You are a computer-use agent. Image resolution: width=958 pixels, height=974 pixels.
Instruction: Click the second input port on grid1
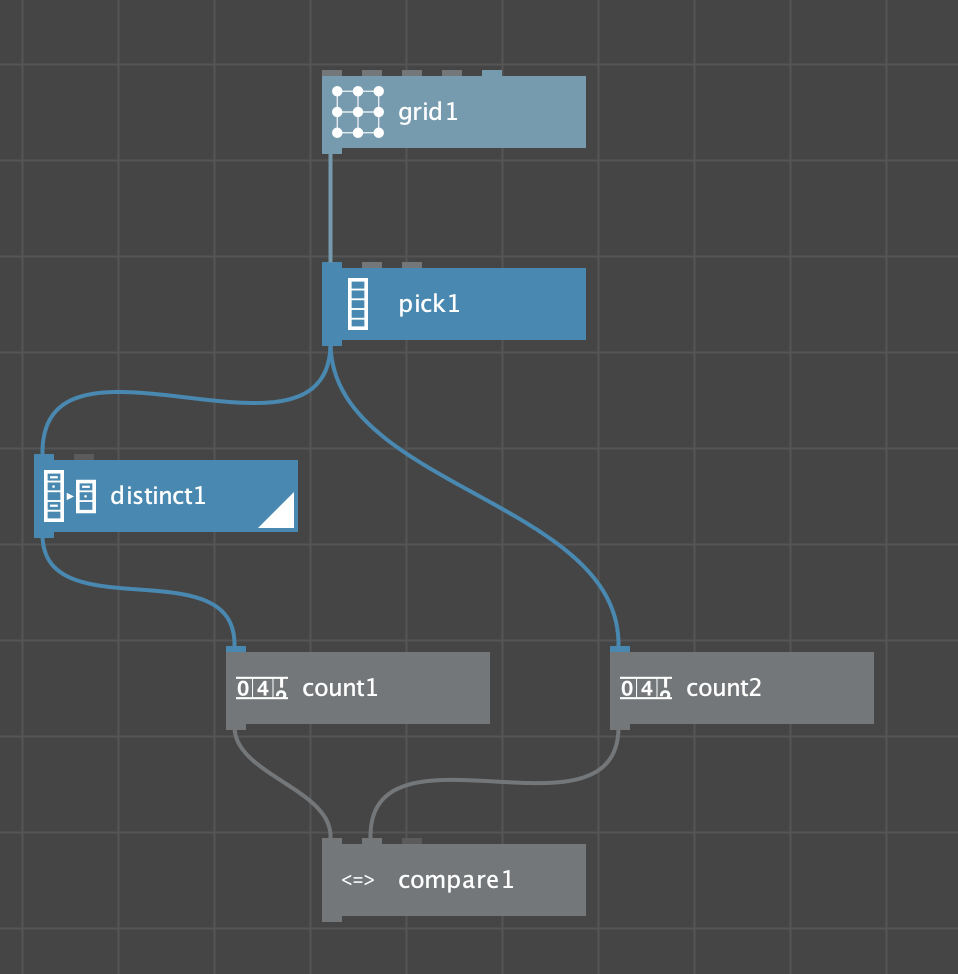[372, 73]
